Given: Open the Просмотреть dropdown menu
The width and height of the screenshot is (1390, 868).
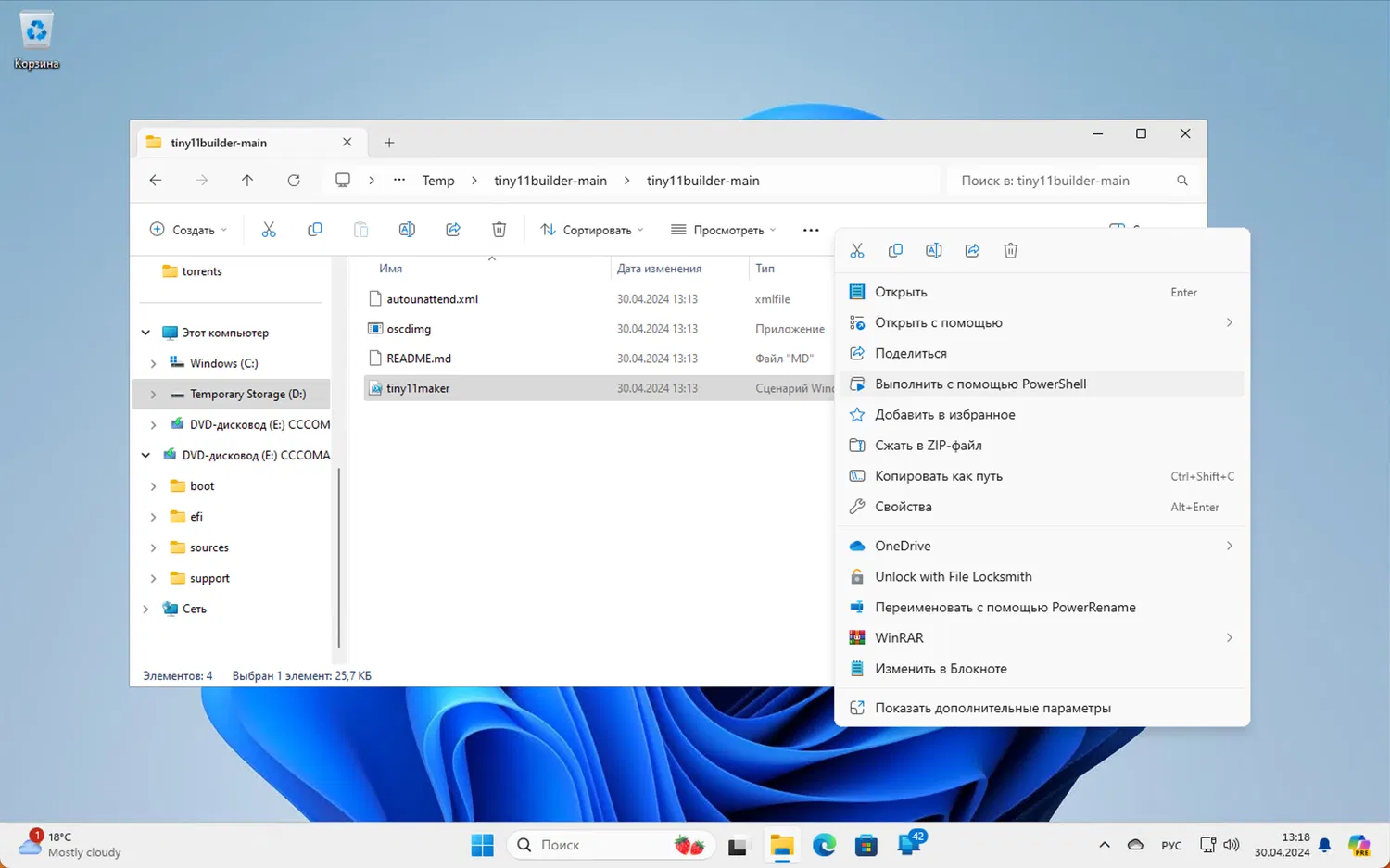Looking at the screenshot, I should tap(723, 230).
